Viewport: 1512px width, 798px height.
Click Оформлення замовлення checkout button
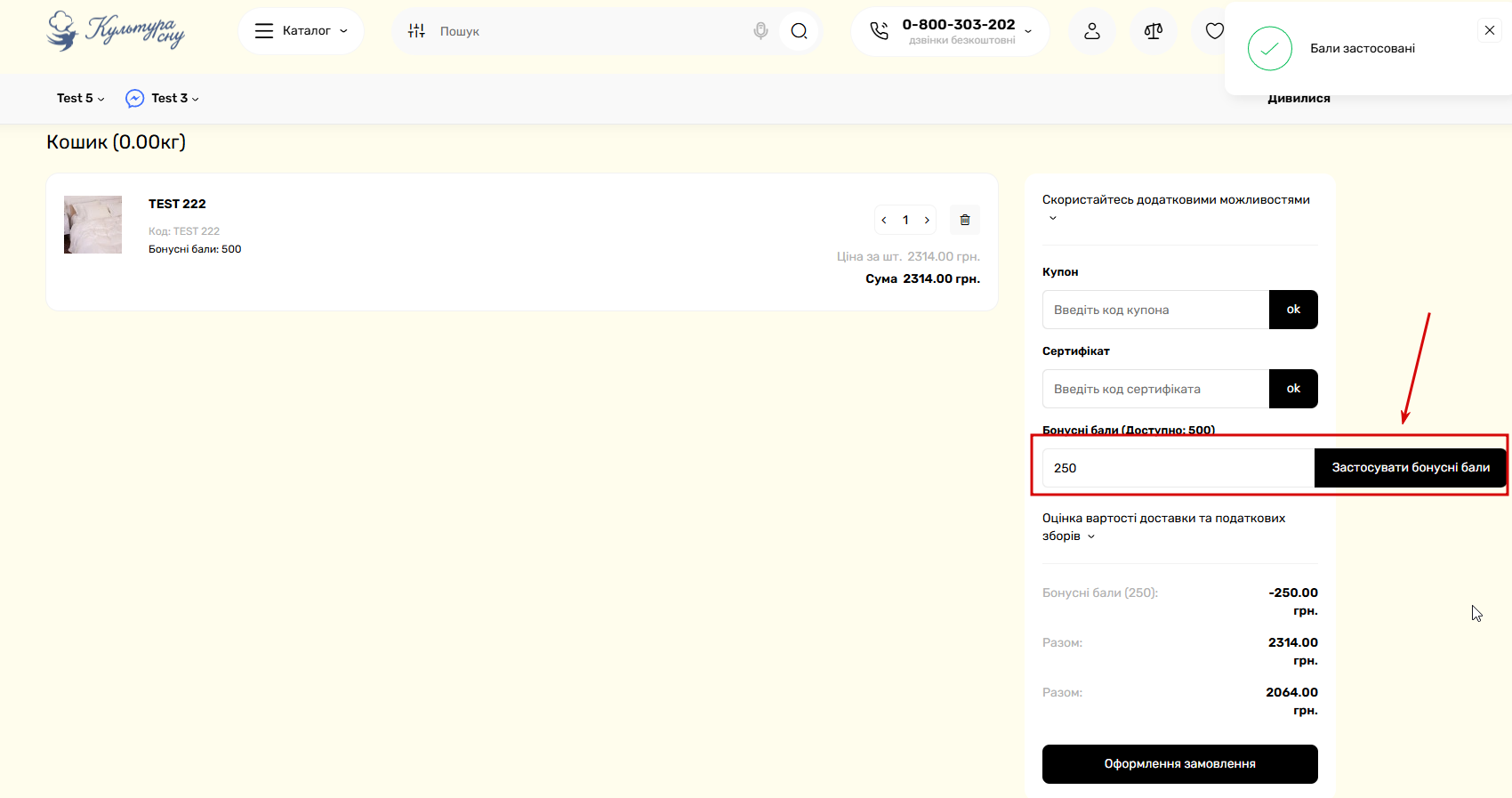pos(1180,764)
